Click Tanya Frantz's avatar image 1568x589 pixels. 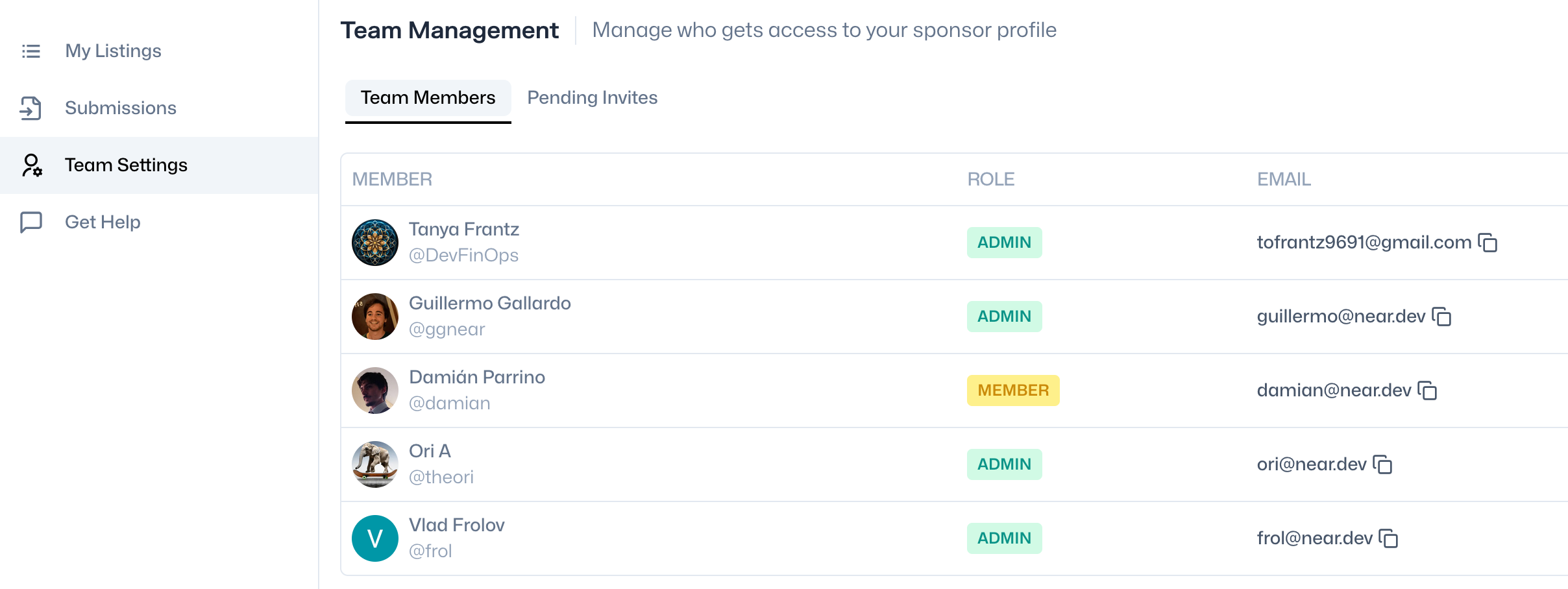pyautogui.click(x=375, y=243)
